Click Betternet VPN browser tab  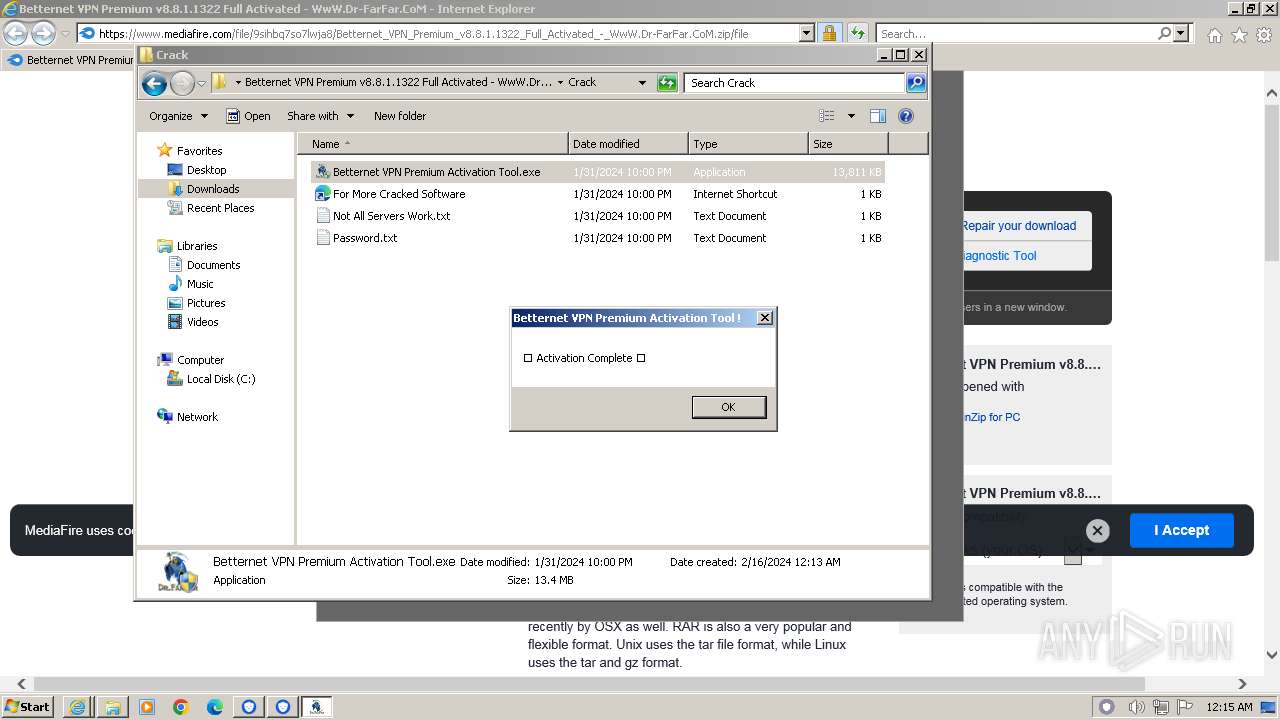click(70, 60)
